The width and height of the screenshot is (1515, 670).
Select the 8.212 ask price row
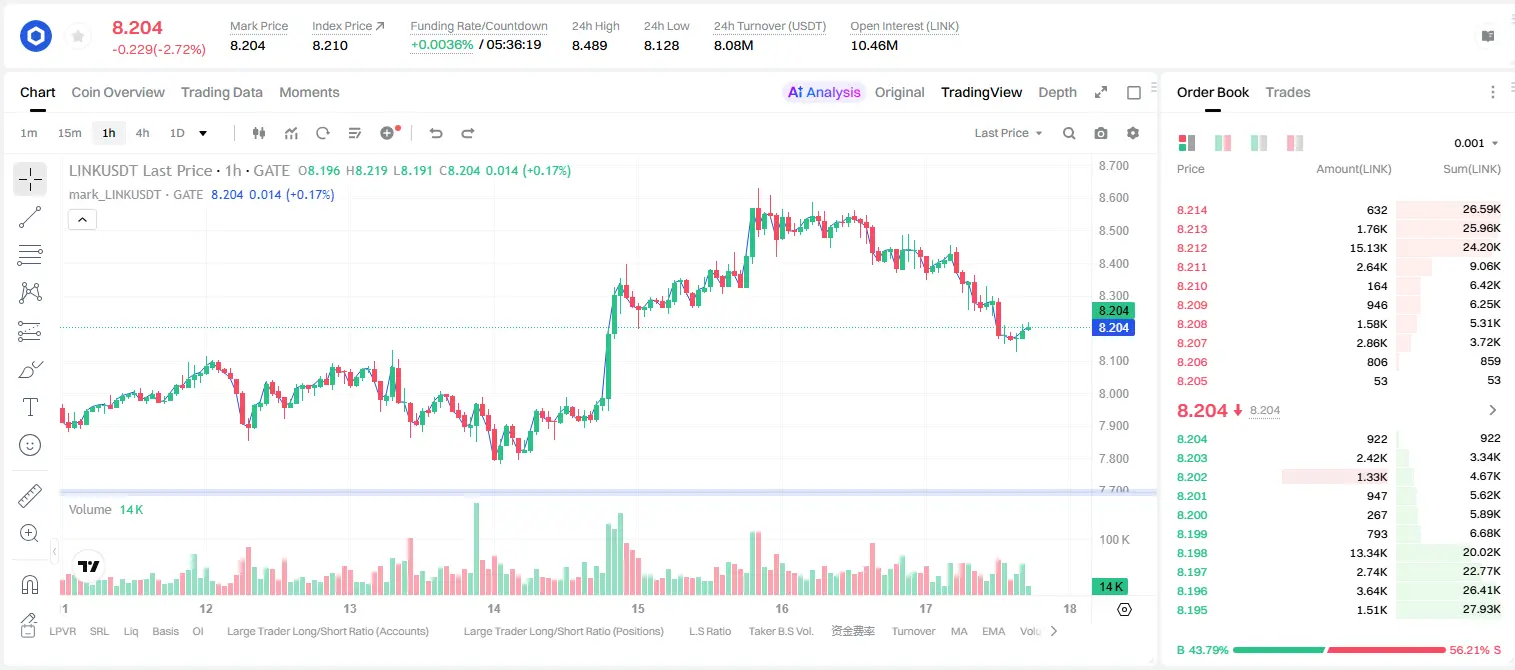(x=1338, y=248)
